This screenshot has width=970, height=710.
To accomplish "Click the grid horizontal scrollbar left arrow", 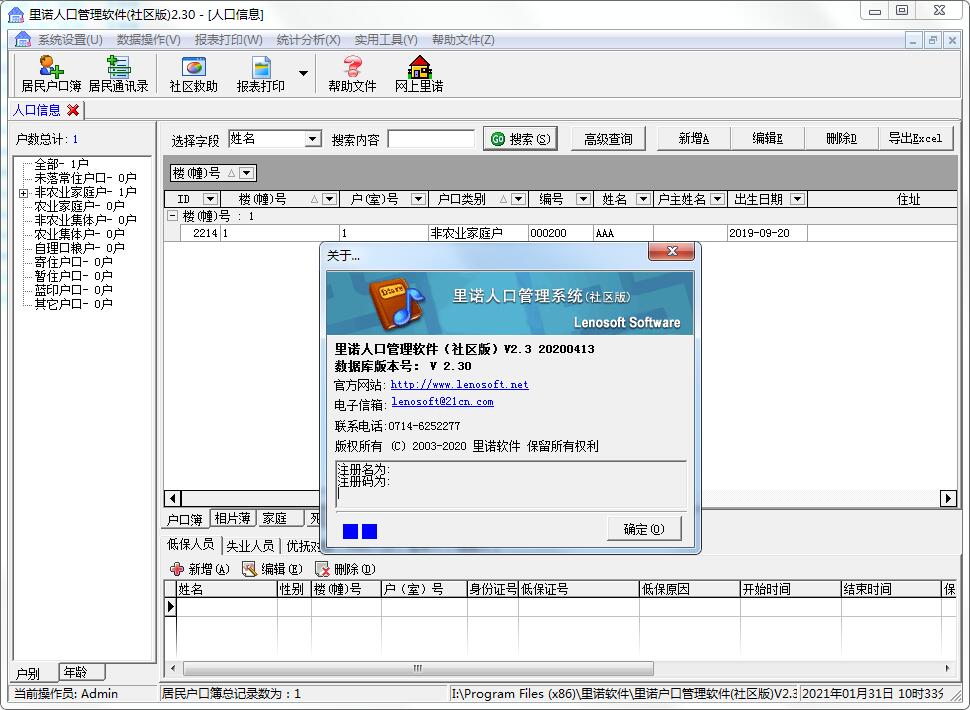I will (173, 498).
